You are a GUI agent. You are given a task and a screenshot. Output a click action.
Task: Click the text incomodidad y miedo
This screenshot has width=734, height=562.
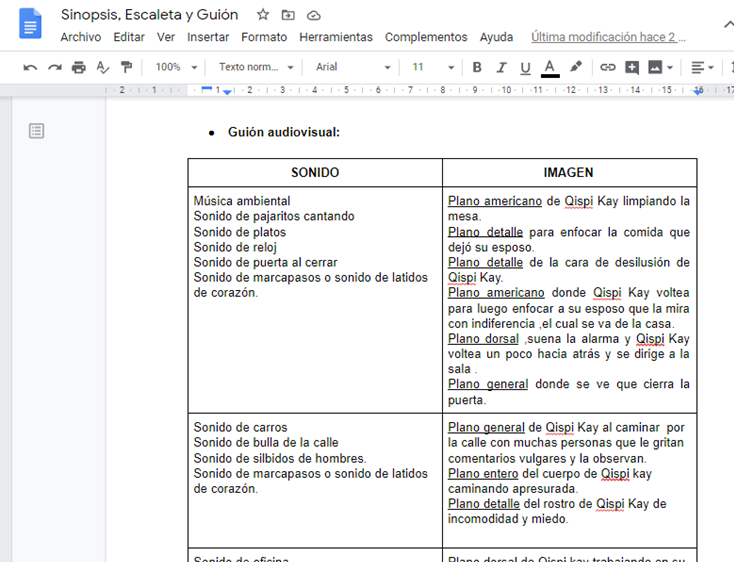tap(508, 519)
